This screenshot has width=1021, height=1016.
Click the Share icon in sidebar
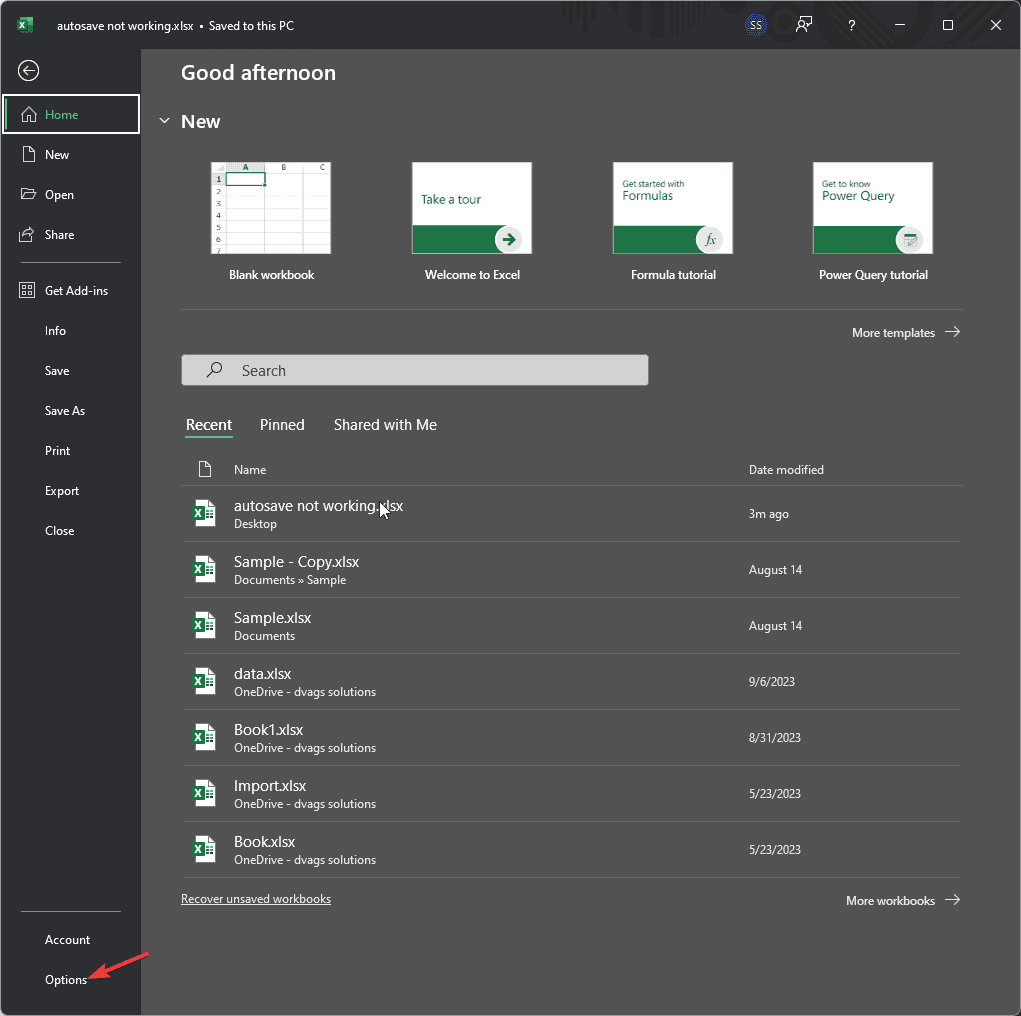[28, 235]
